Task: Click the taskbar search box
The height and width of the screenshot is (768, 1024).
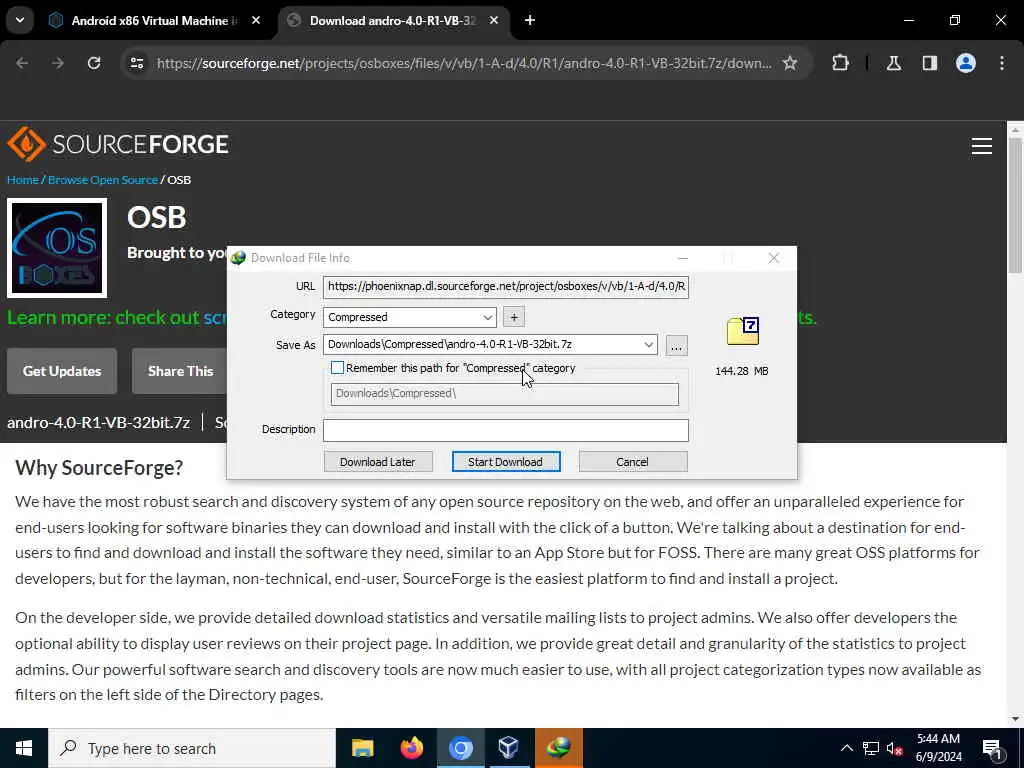Action: pyautogui.click(x=192, y=748)
